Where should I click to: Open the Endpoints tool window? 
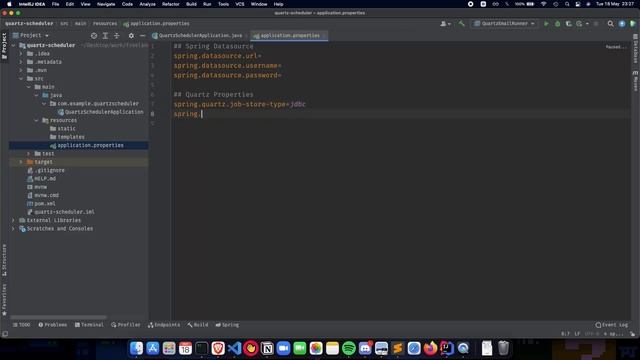click(x=164, y=325)
